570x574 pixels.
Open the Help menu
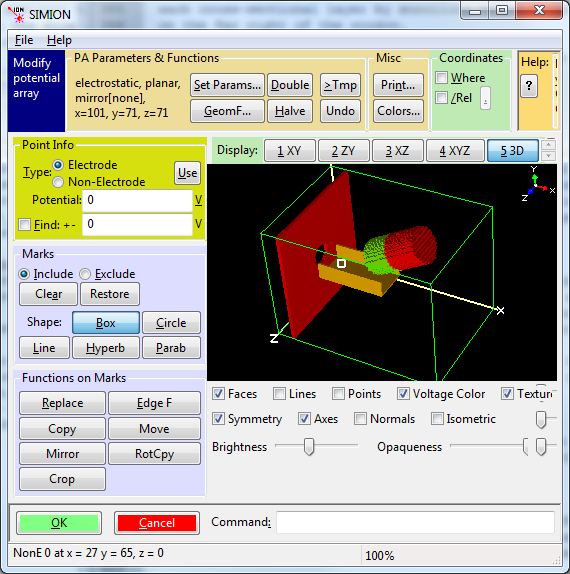coord(59,40)
